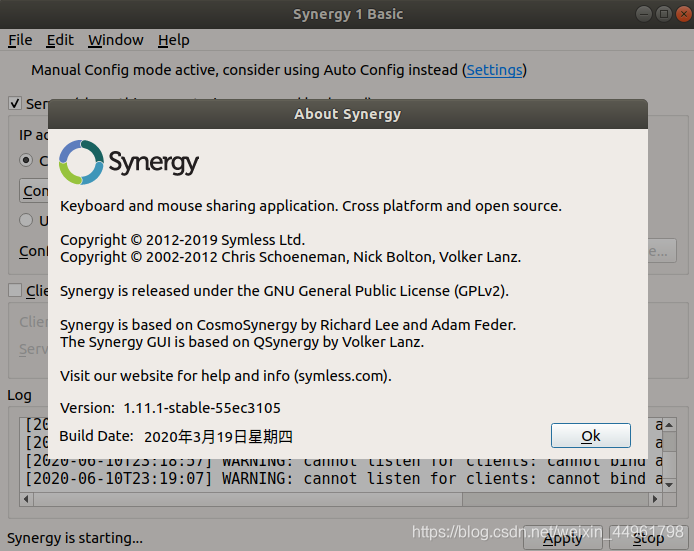This screenshot has width=694, height=551.
Task: Click the horizontal scrollbar thumb in Log
Action: click(248, 499)
